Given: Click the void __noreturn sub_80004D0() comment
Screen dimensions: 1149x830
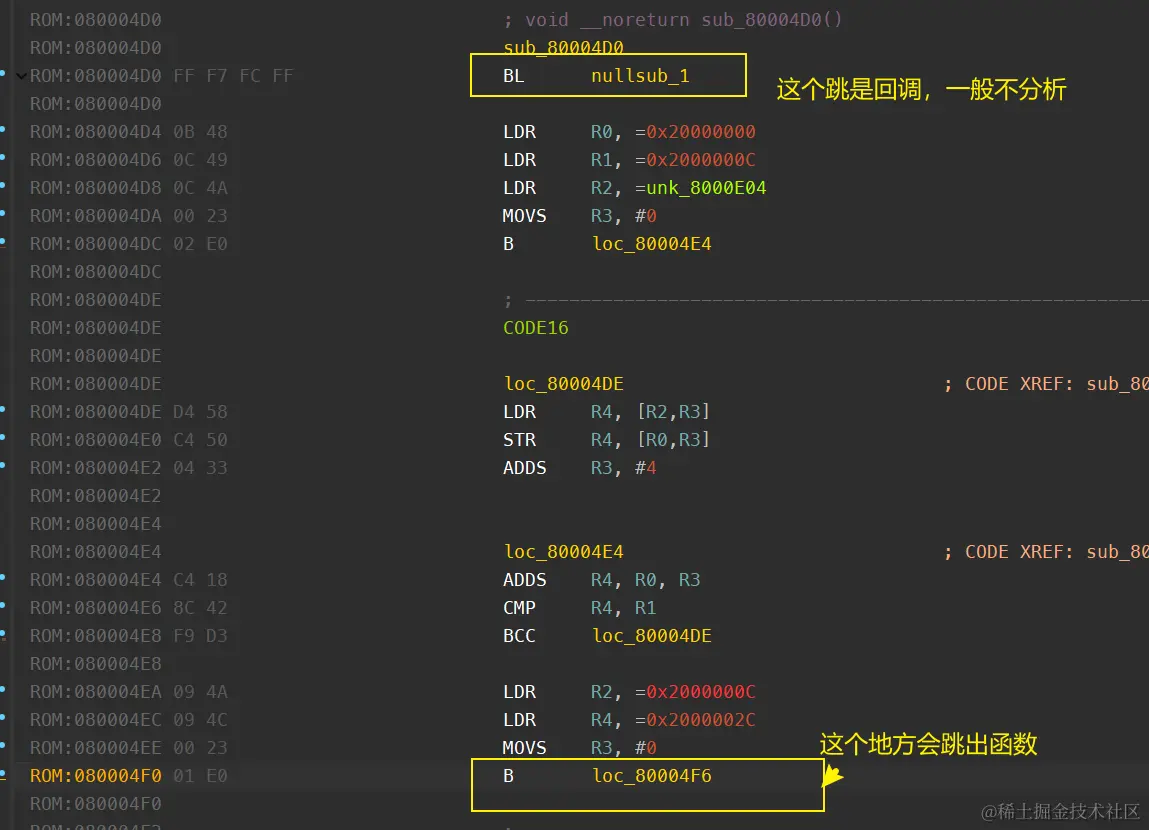Looking at the screenshot, I should [673, 20].
